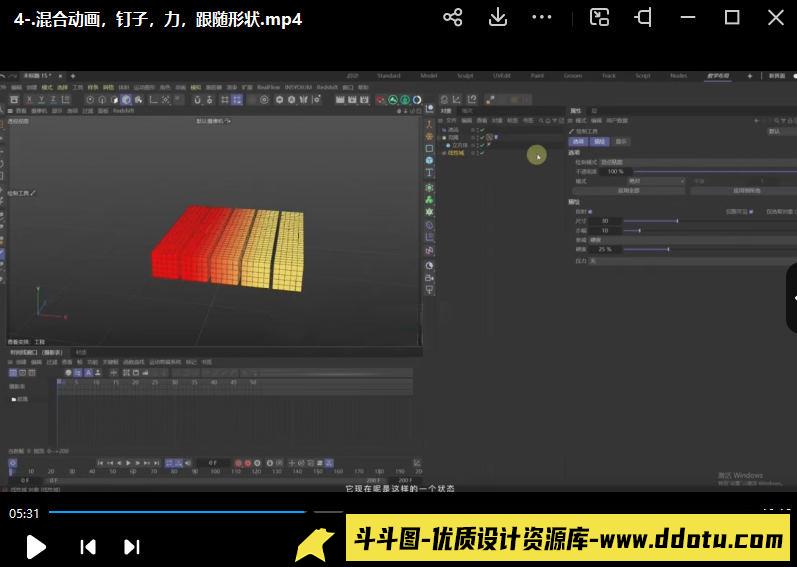Play the Cinema 4D timeline animation
797x567 pixels.
coord(129,463)
